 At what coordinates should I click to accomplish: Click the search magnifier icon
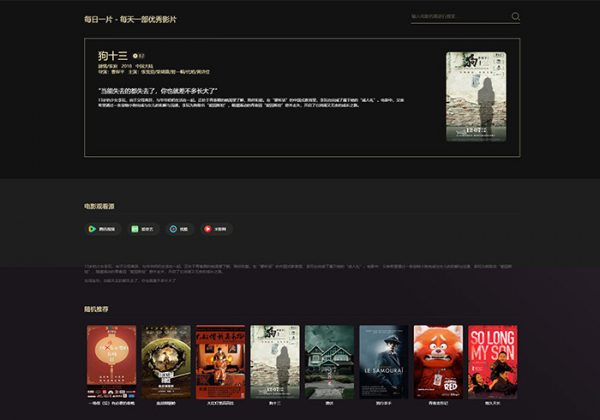(516, 17)
